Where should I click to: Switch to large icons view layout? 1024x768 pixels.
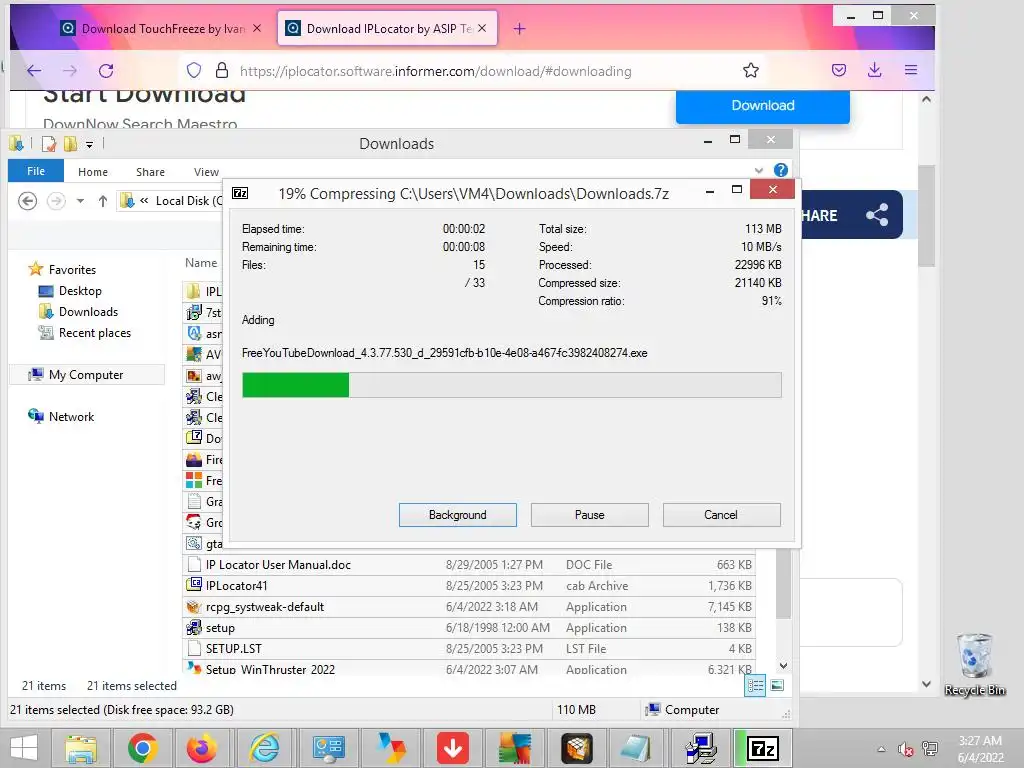pyautogui.click(x=777, y=686)
